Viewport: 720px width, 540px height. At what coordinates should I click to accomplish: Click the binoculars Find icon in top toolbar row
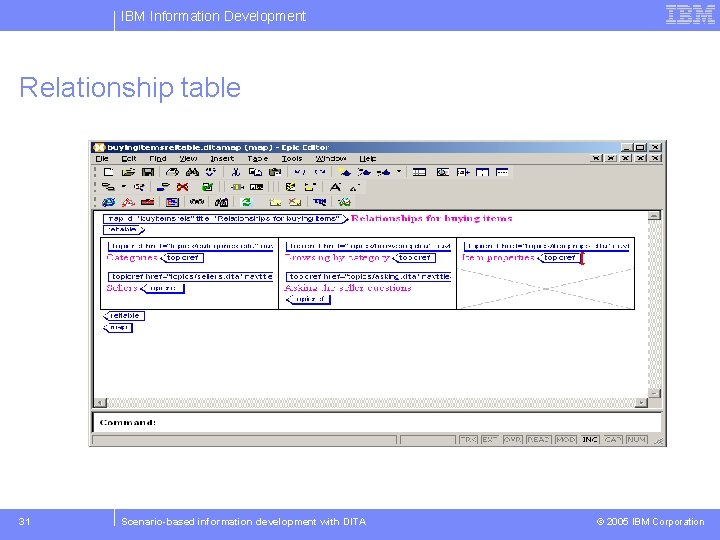pyautogui.click(x=192, y=172)
